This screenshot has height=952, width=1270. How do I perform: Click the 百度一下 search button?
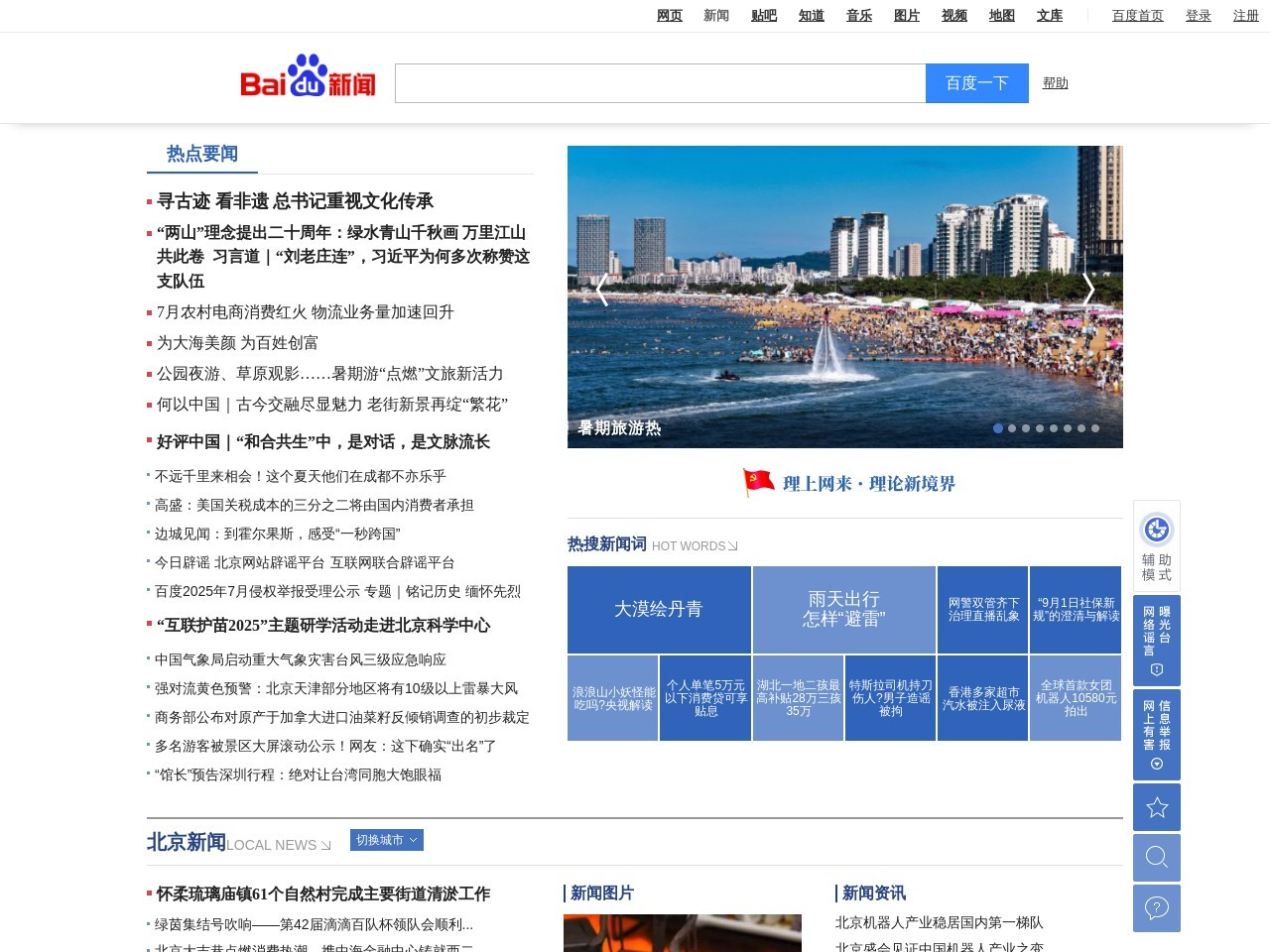click(977, 83)
